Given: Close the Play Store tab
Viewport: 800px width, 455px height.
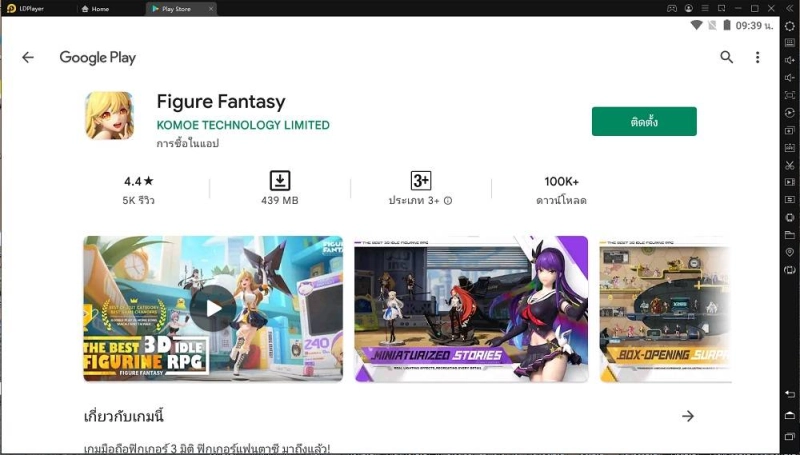Looking at the screenshot, I should [x=211, y=9].
